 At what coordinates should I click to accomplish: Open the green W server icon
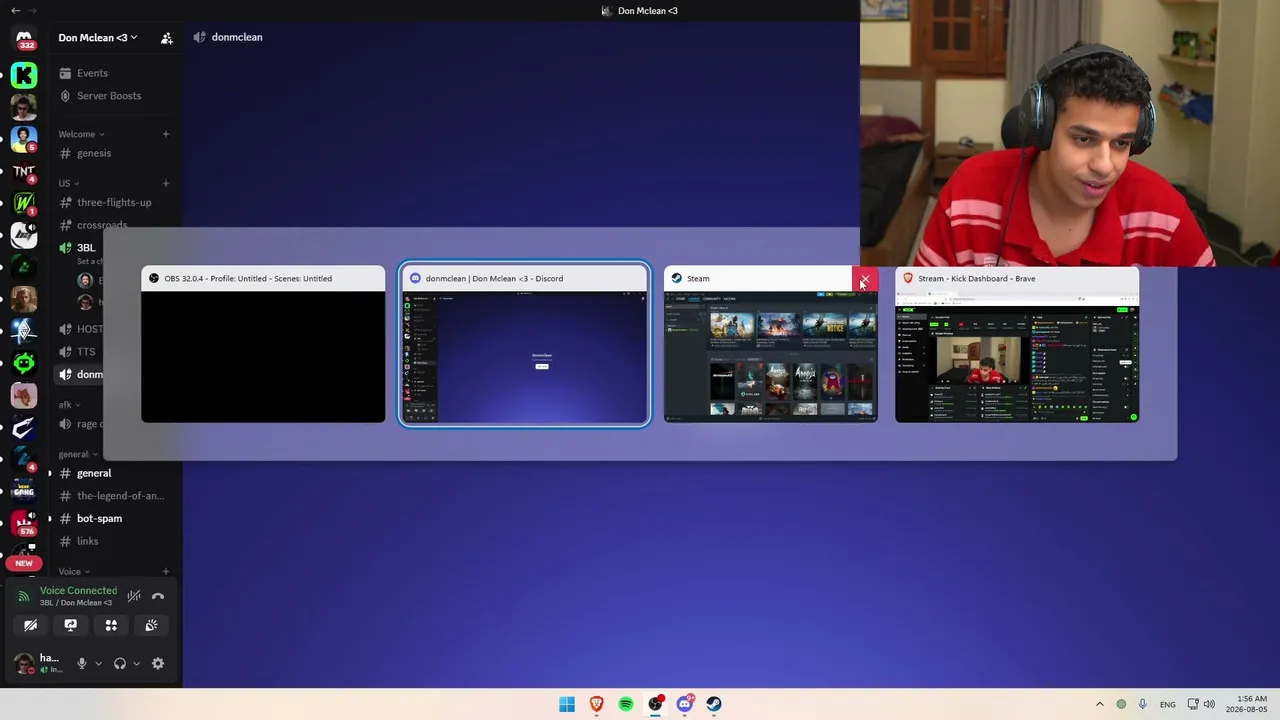[x=24, y=203]
